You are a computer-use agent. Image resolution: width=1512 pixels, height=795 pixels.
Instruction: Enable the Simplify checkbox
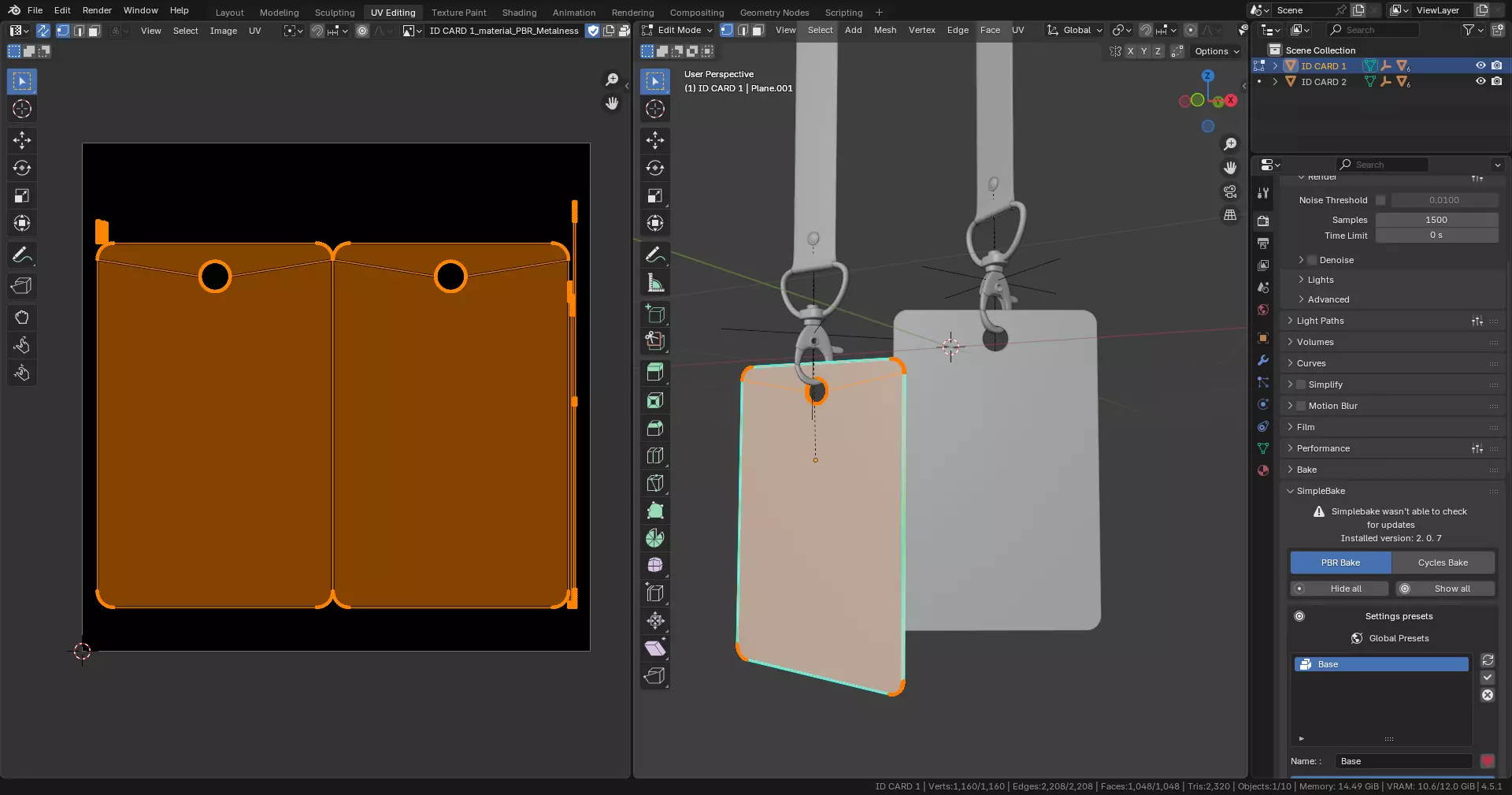(x=1301, y=384)
